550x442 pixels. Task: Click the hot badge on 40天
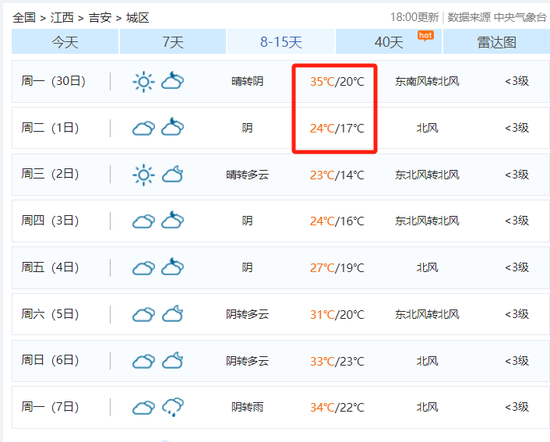425,36
